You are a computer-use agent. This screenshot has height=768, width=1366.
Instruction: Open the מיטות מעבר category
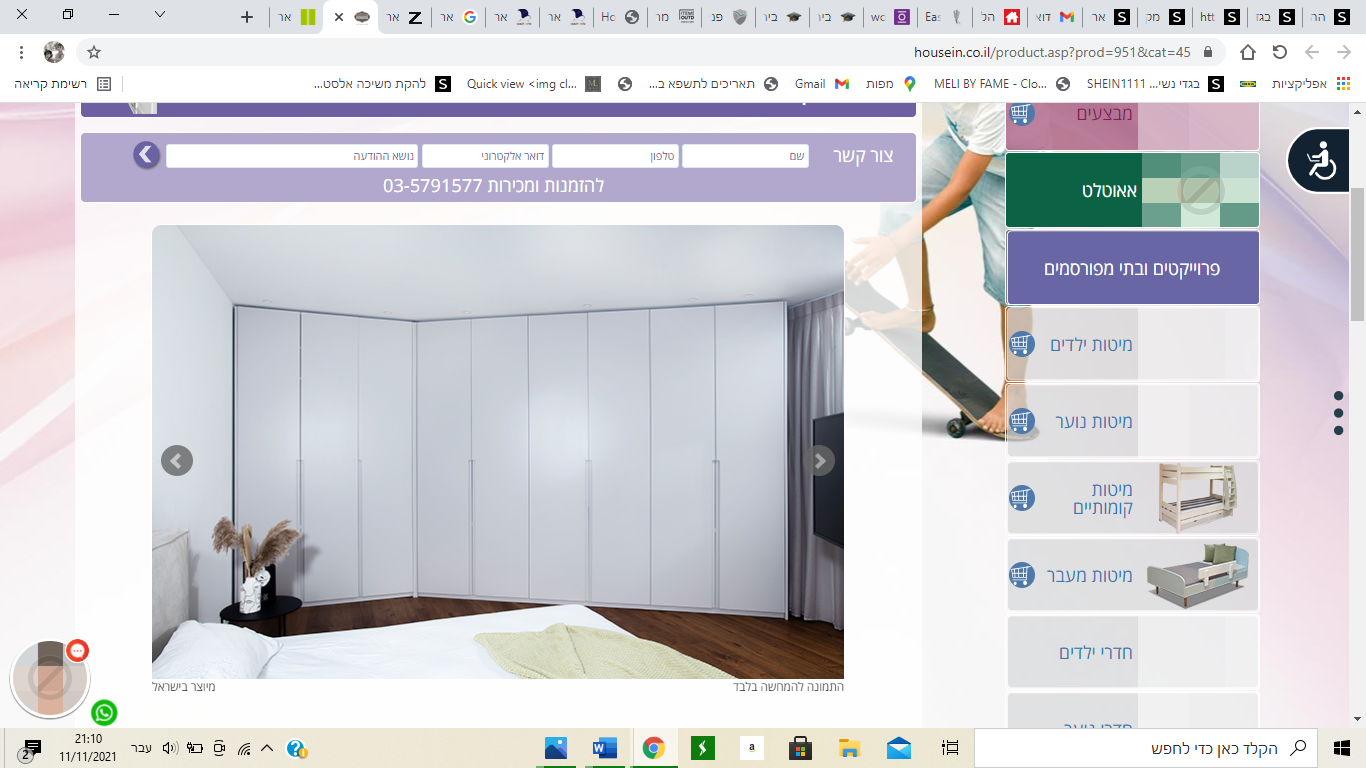pos(1132,575)
